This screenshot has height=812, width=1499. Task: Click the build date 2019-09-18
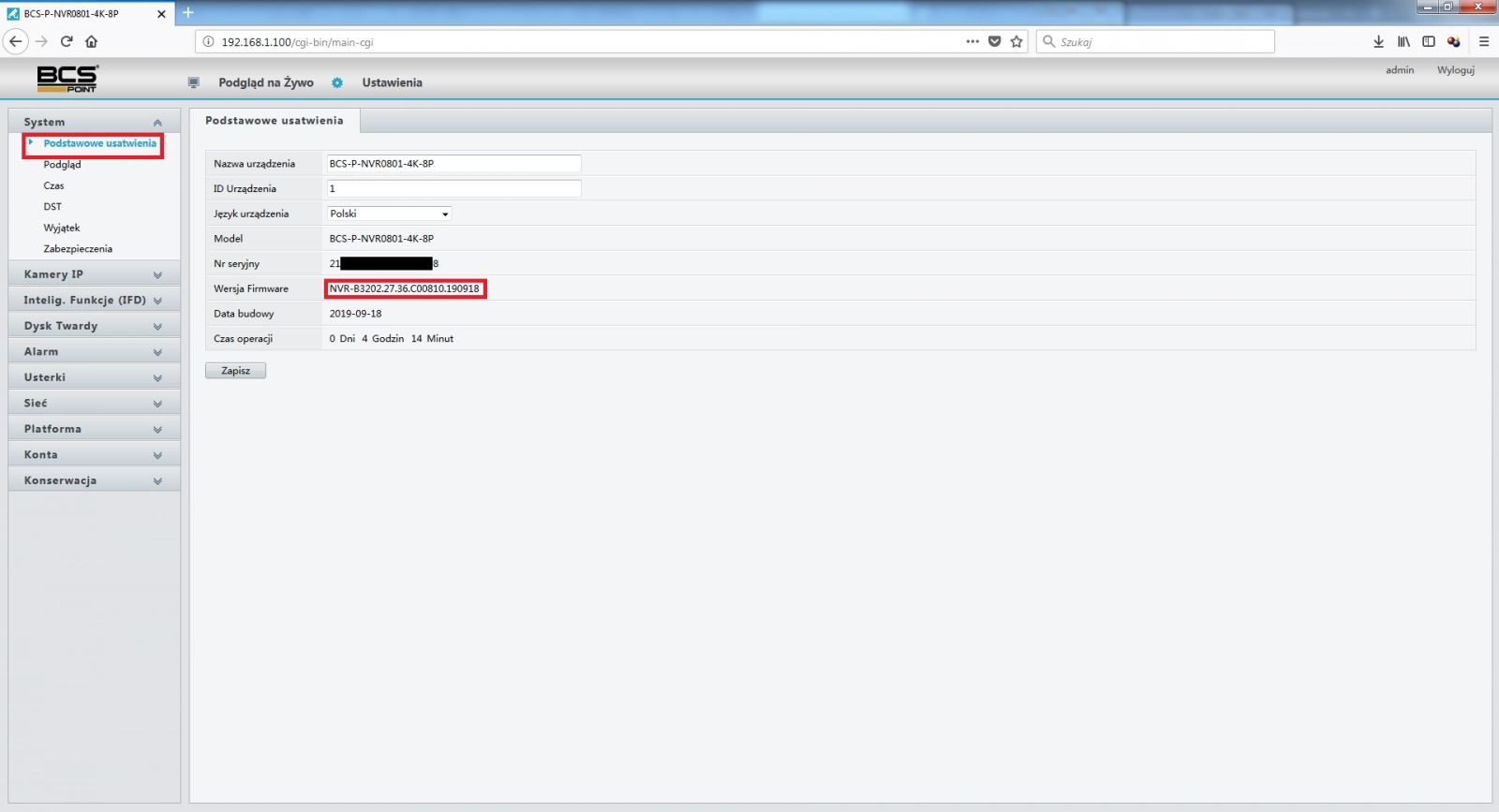coord(355,314)
